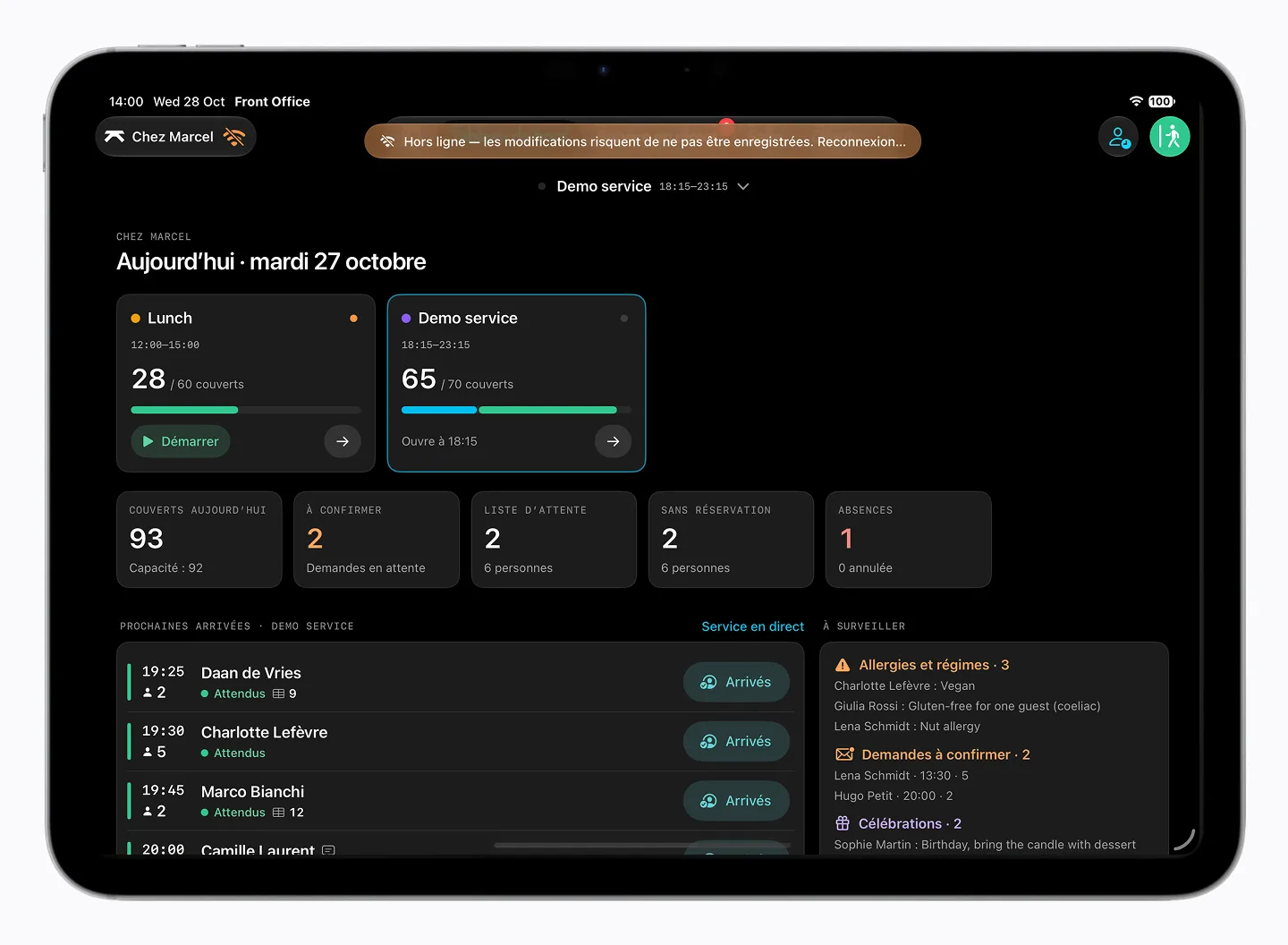This screenshot has height=945, width=1288.
Task: Click table icon for Marco Bianchi
Action: 278,813
